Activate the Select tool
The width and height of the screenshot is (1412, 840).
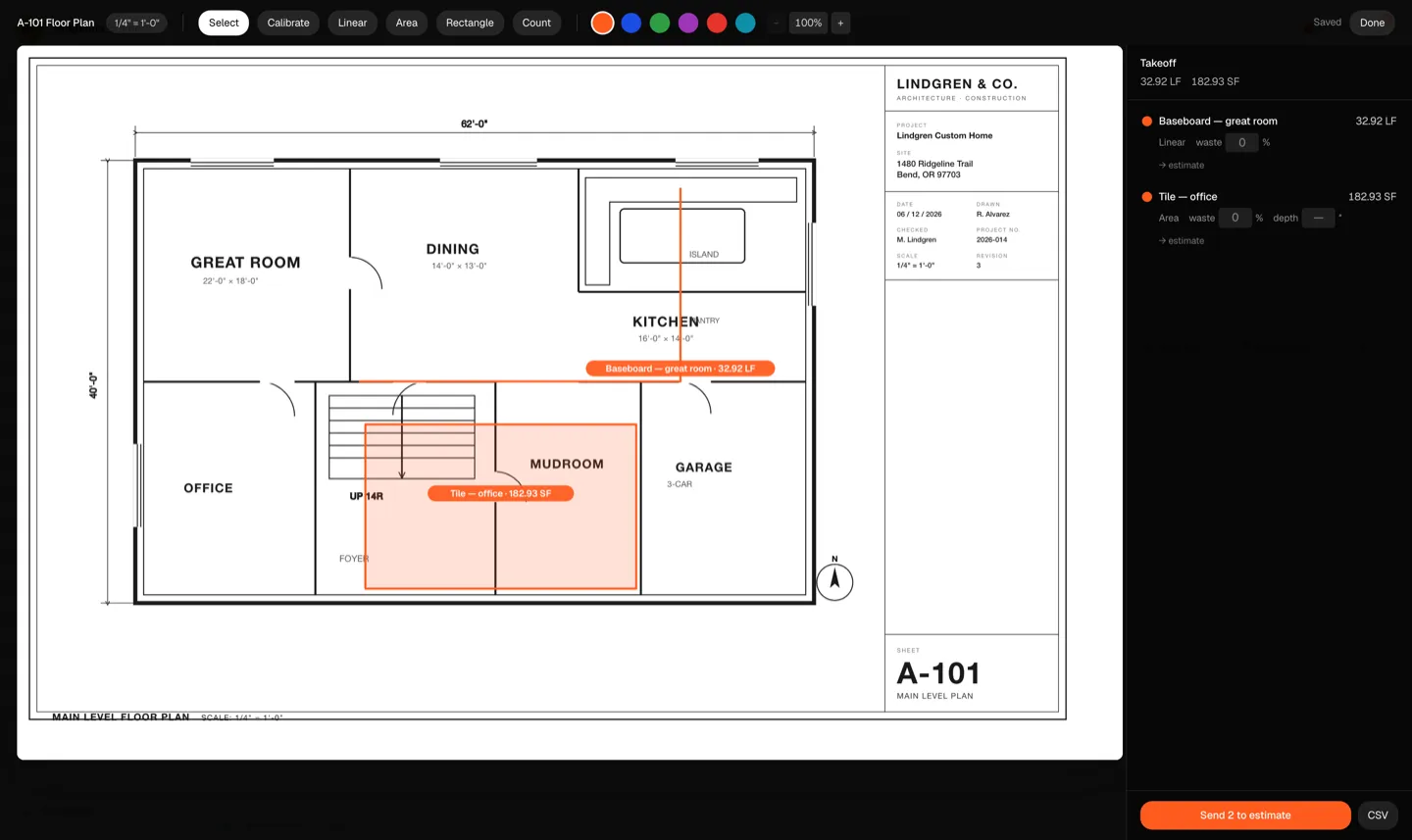(224, 23)
